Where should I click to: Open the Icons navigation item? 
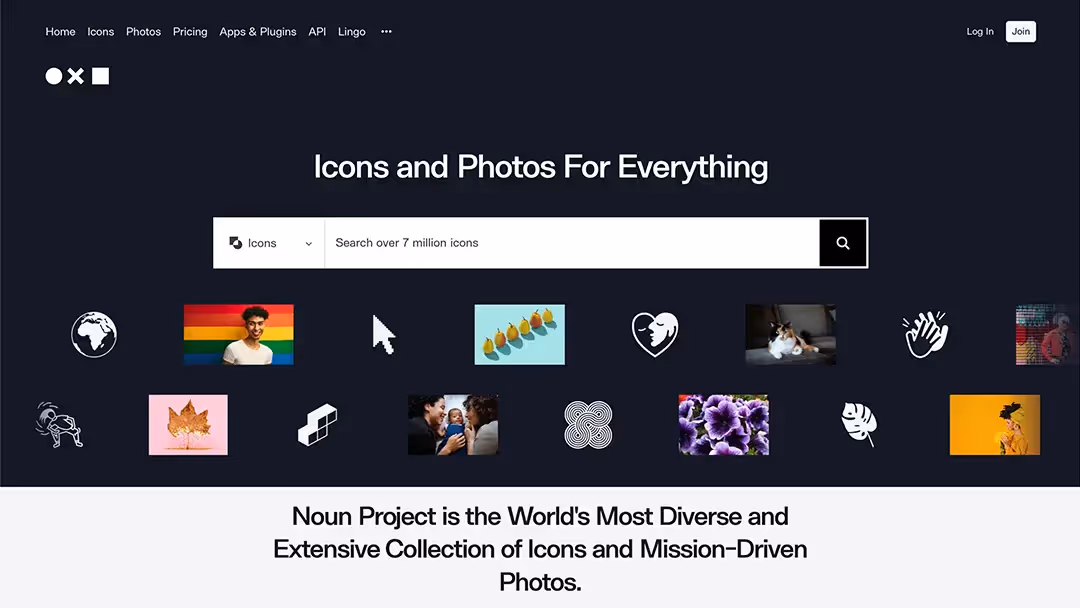coord(101,32)
